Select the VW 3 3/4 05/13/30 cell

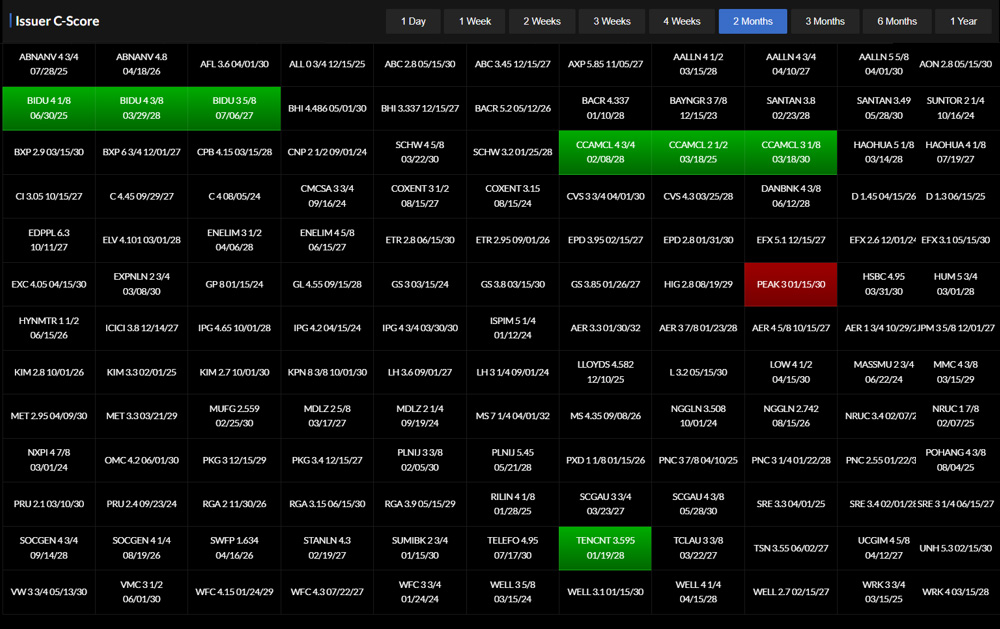pyautogui.click(x=48, y=592)
